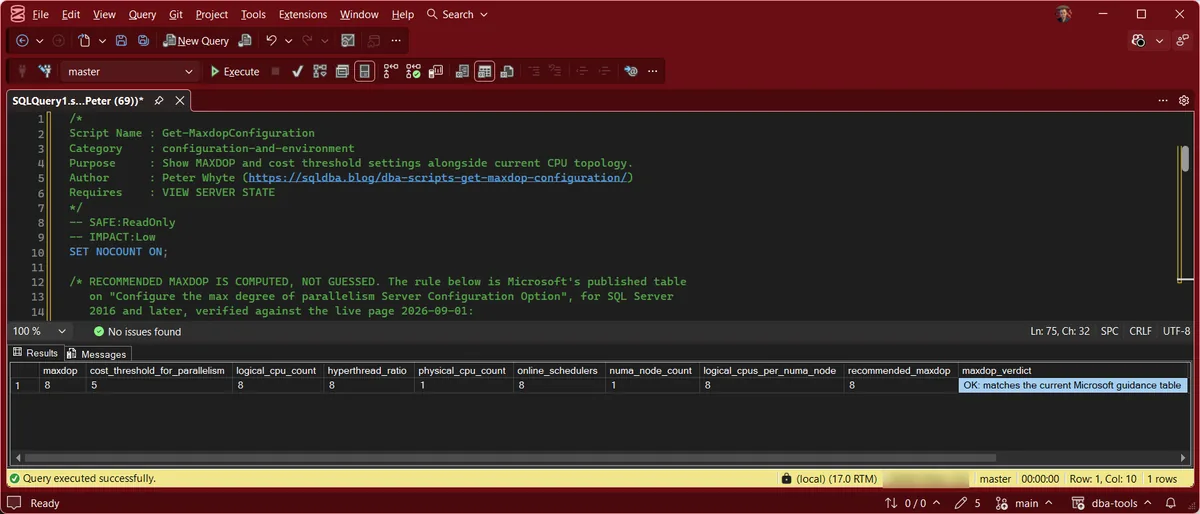Screen dimensions: 1200x514
Task: Click the Change Connection icon
Action: (x=44, y=72)
